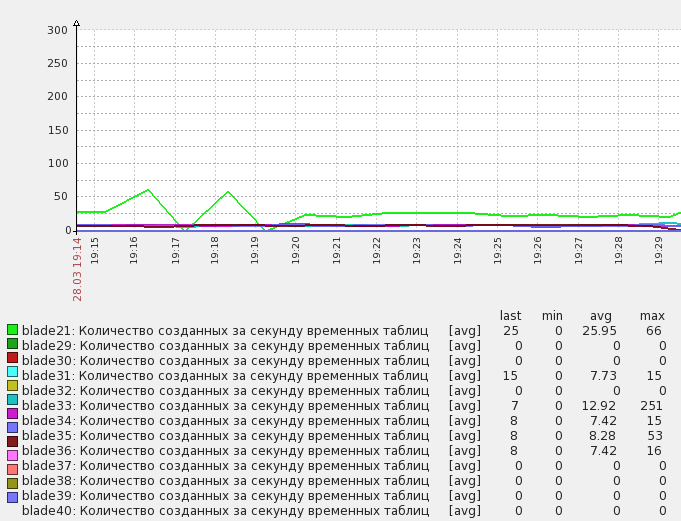Click the 'min' column header
The width and height of the screenshot is (681, 521).
[552, 316]
